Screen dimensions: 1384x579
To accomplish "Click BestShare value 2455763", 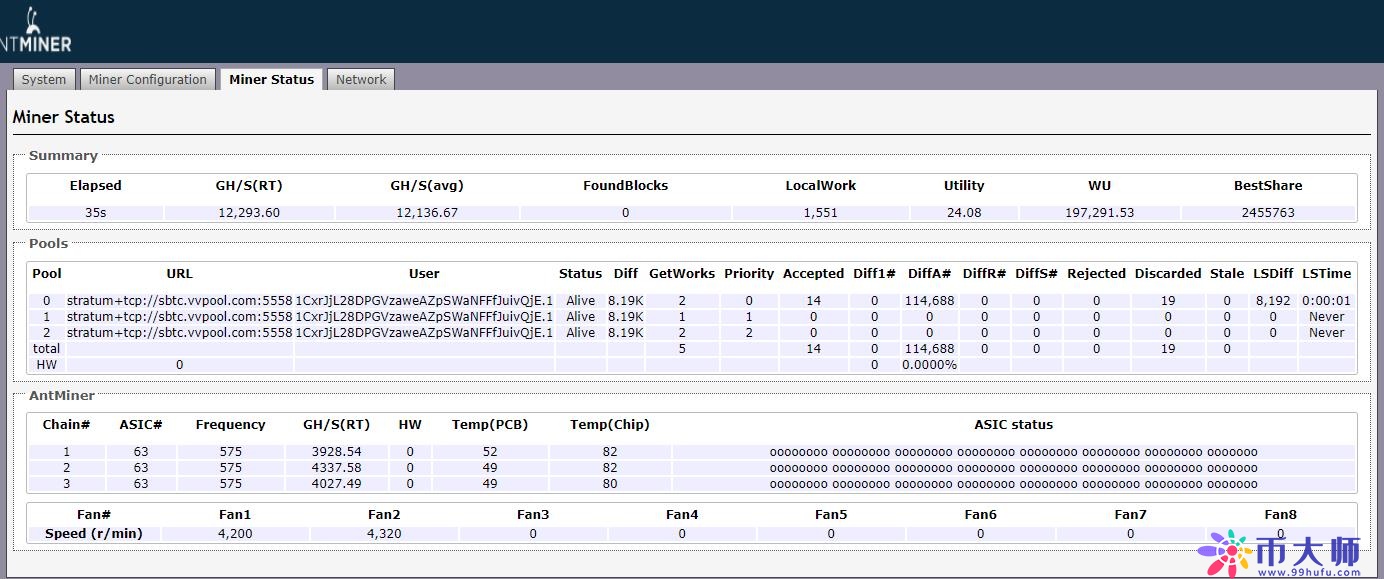I will pyautogui.click(x=1268, y=212).
